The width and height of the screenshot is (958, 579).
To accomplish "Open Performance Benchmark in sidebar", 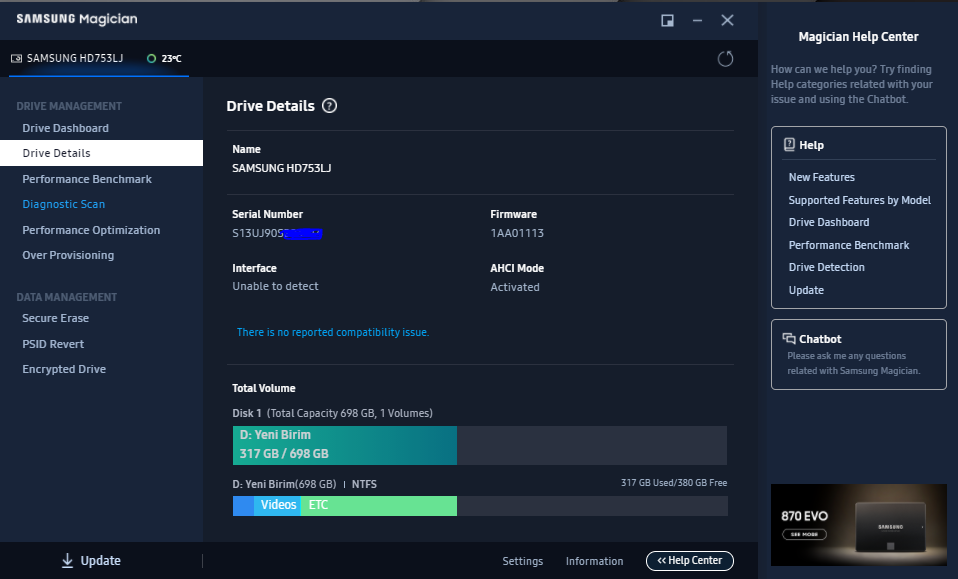I will pos(87,179).
